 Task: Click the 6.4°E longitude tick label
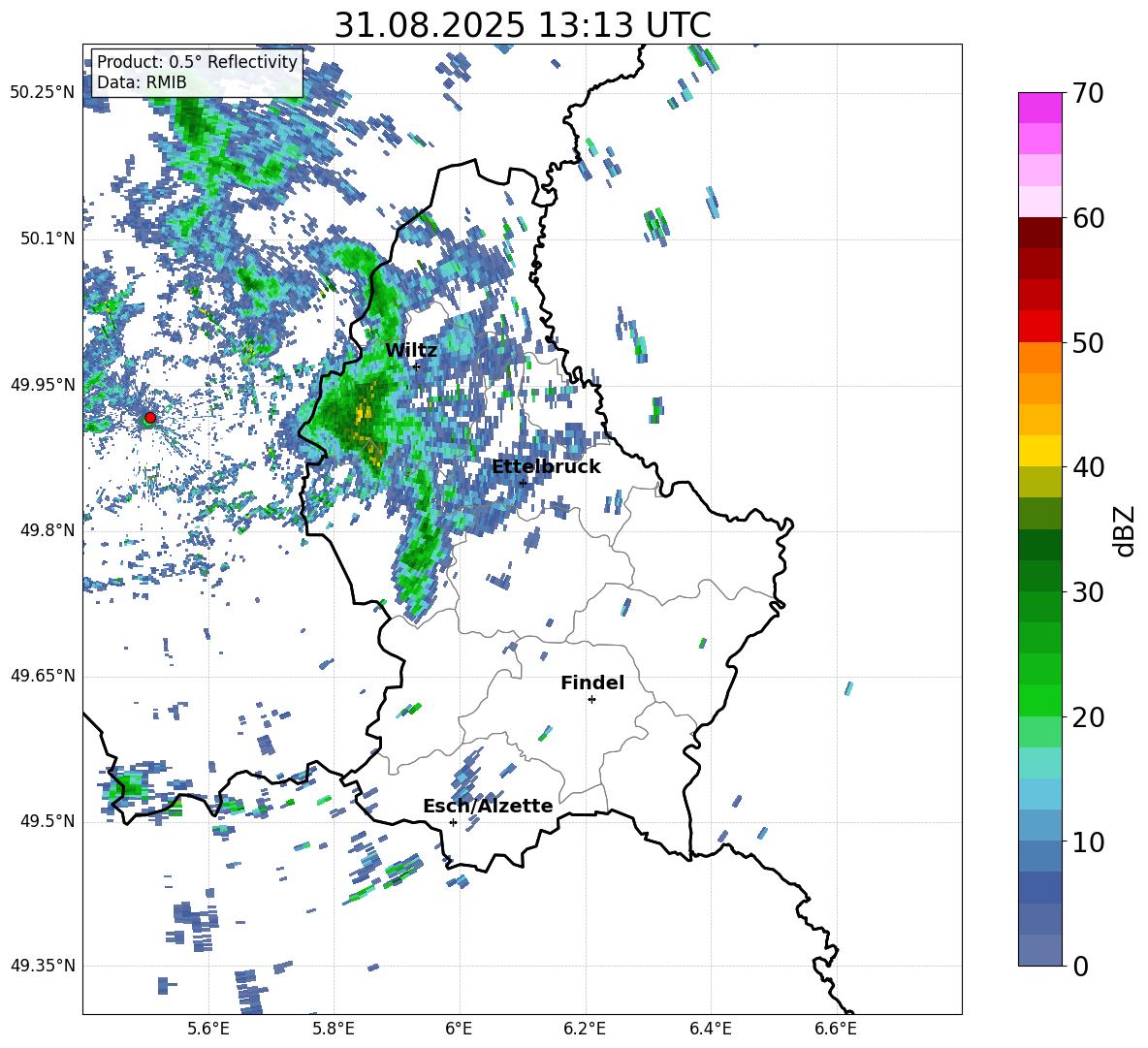711,1029
